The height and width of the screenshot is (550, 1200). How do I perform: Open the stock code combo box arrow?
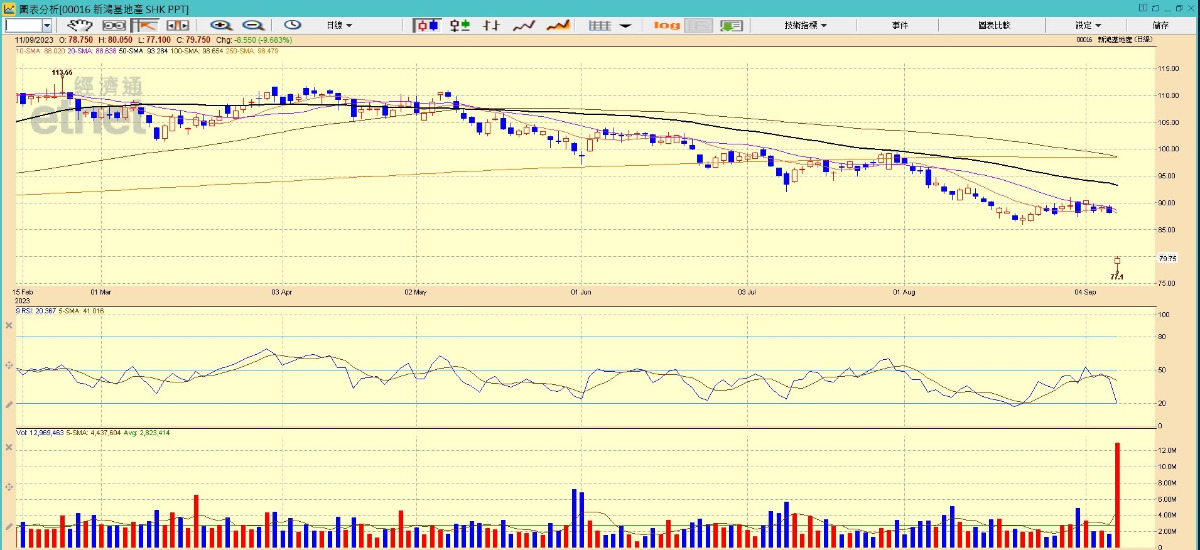click(x=46, y=25)
